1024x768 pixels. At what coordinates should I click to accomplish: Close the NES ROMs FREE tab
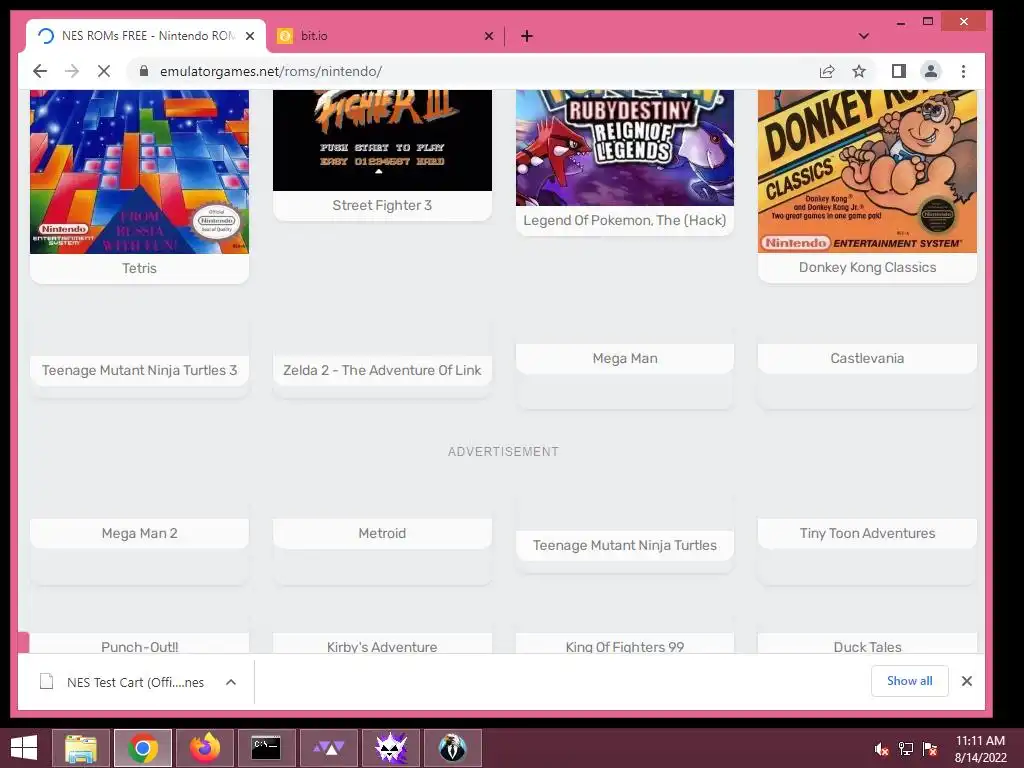[x=249, y=36]
